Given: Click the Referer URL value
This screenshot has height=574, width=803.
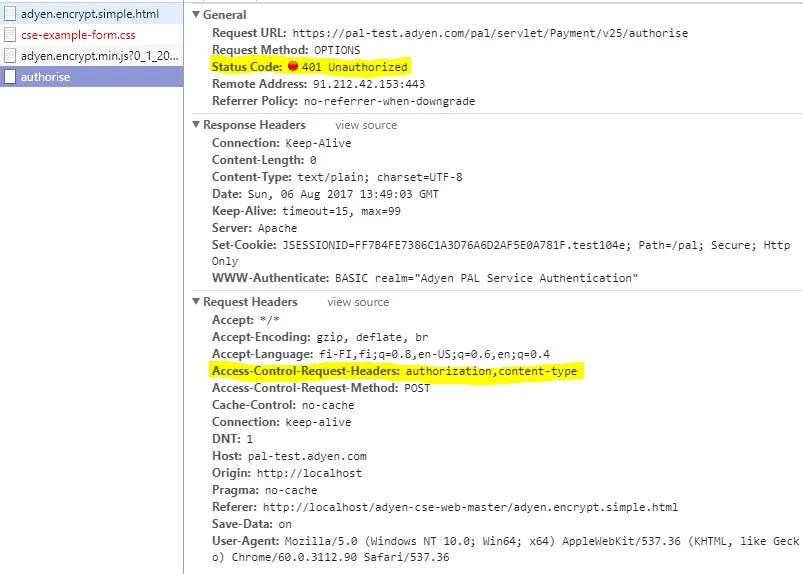Looking at the screenshot, I should click(x=470, y=507).
